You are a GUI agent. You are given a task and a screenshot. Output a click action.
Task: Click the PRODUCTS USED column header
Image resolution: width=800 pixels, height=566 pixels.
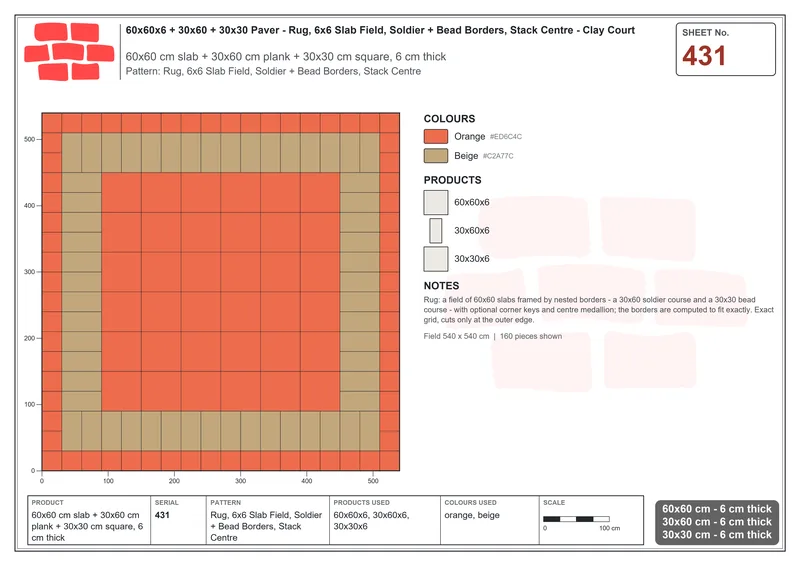coord(361,503)
